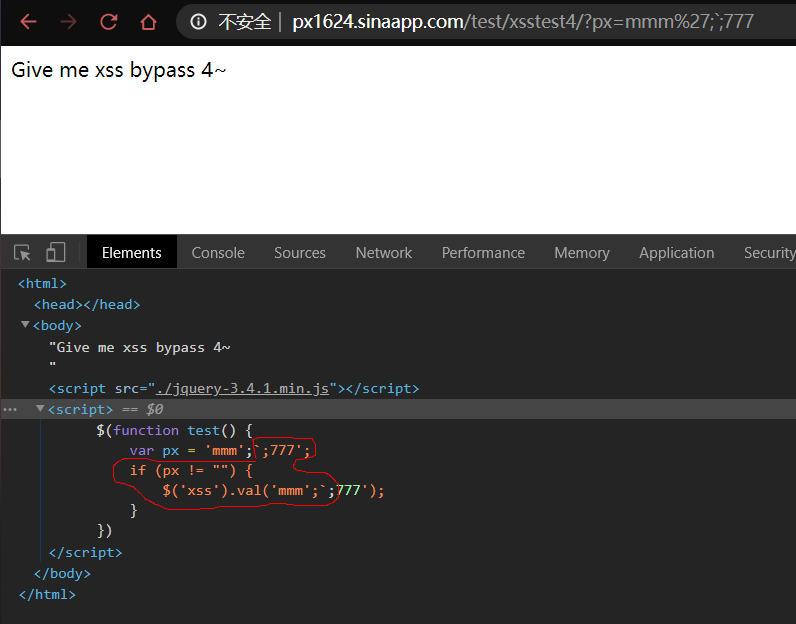The height and width of the screenshot is (624, 796).
Task: Click the three-dot actions beside script node
Action: click(x=10, y=409)
